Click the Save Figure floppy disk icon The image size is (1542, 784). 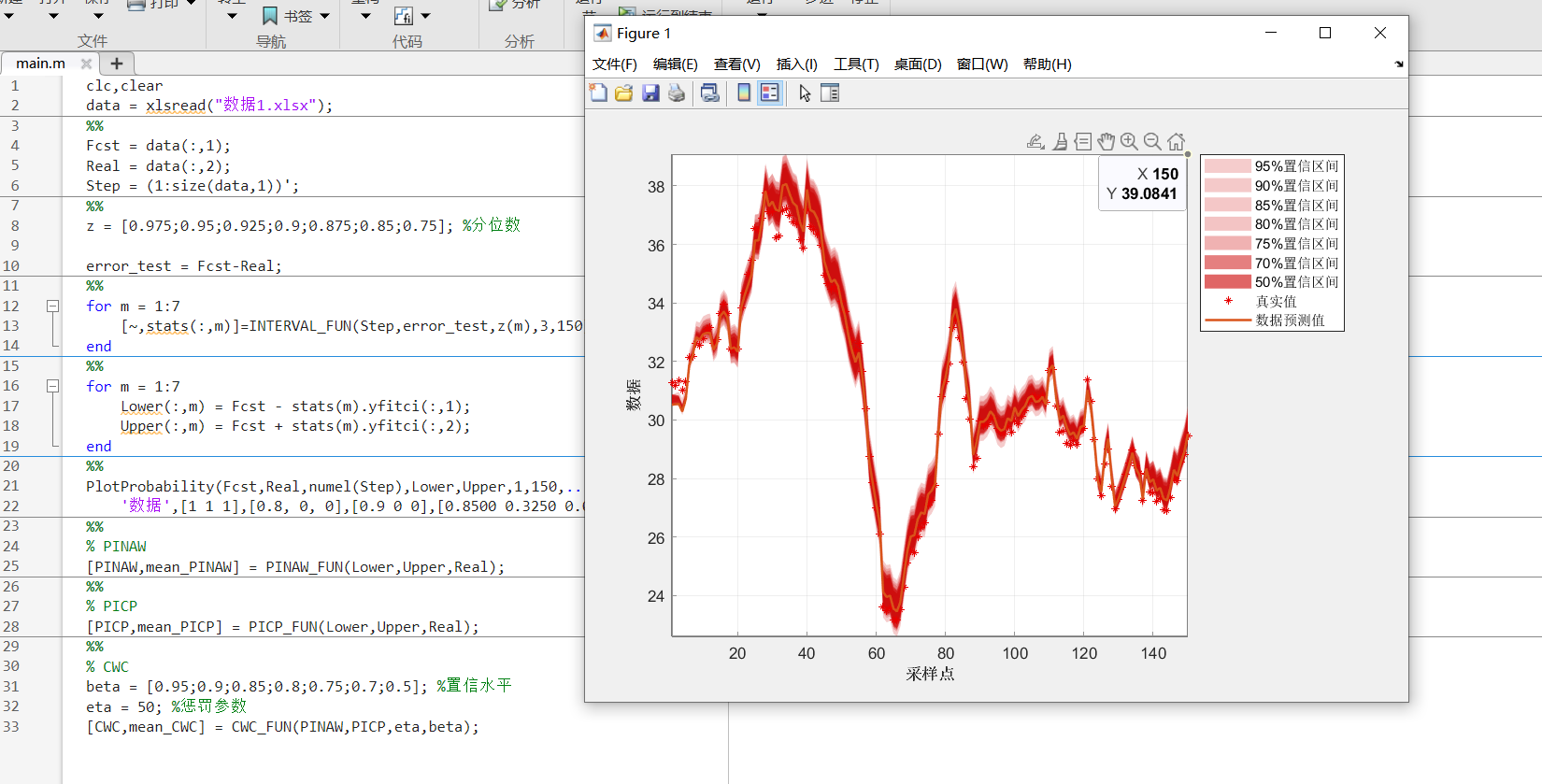point(650,93)
